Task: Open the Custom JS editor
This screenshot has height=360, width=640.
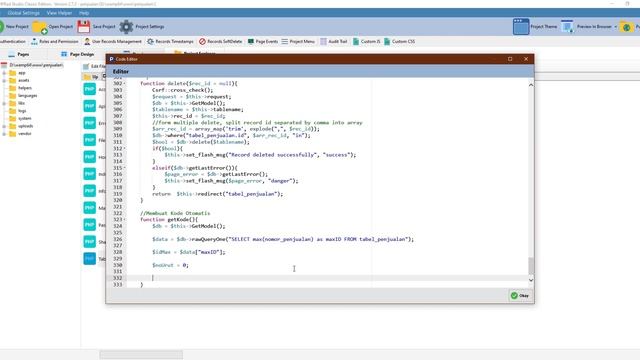Action: coord(366,42)
